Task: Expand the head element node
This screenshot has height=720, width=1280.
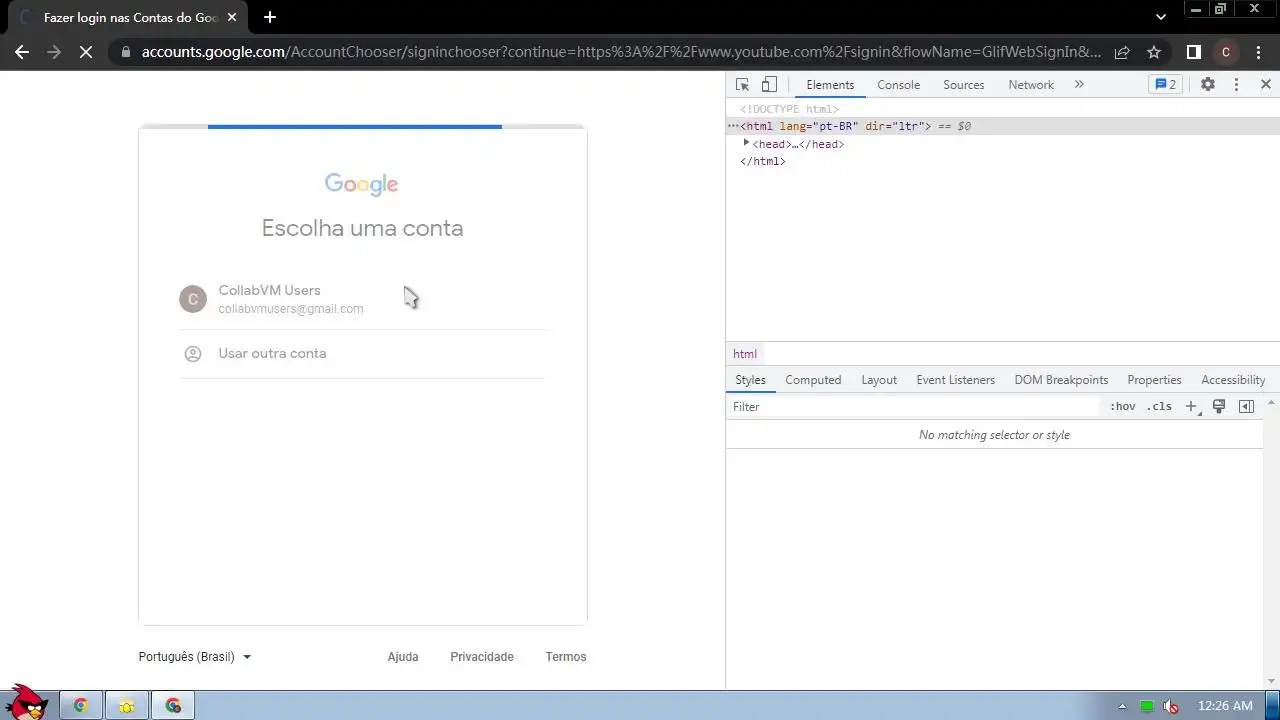Action: pyautogui.click(x=746, y=143)
